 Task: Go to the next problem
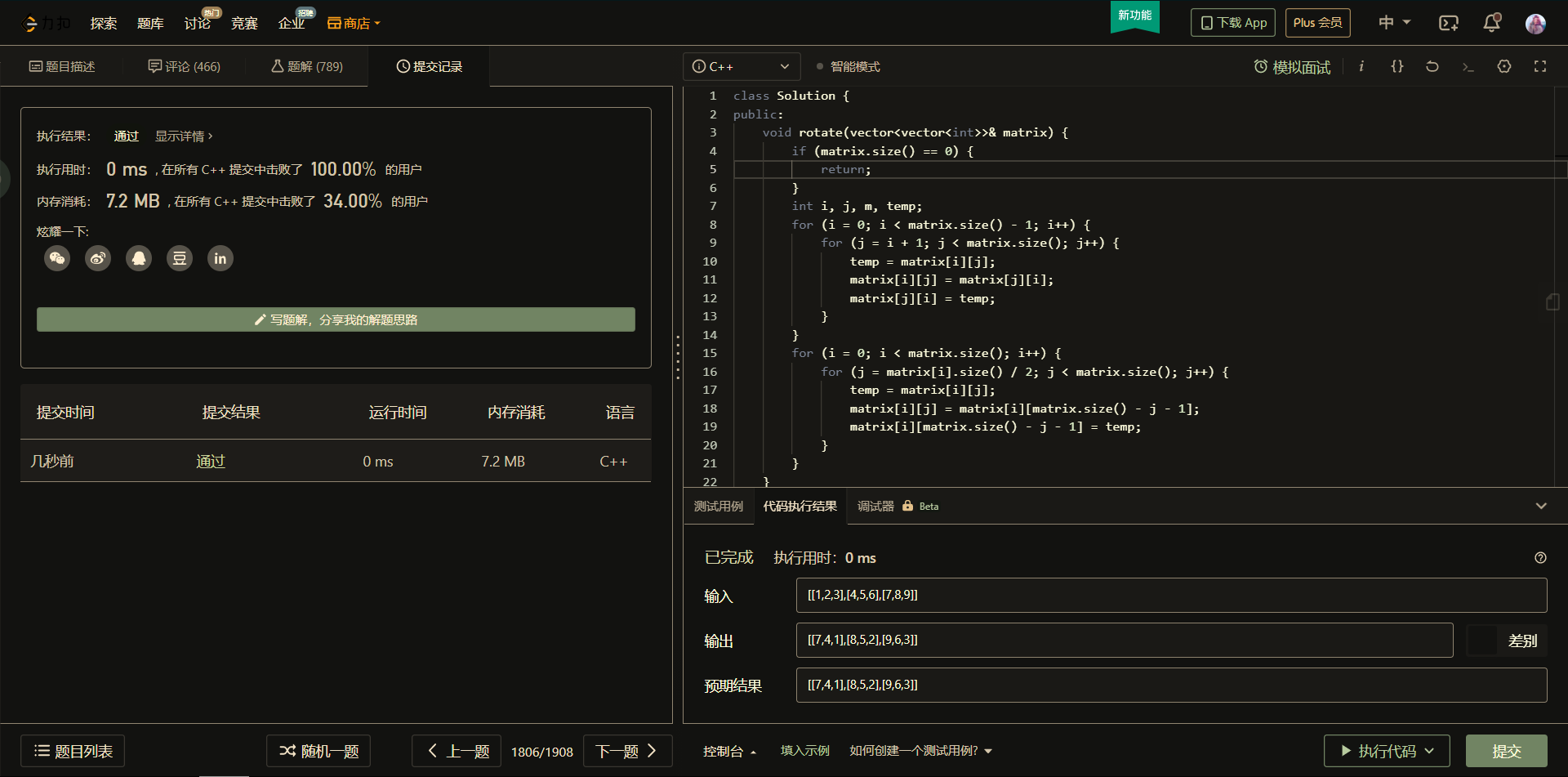pyautogui.click(x=627, y=751)
